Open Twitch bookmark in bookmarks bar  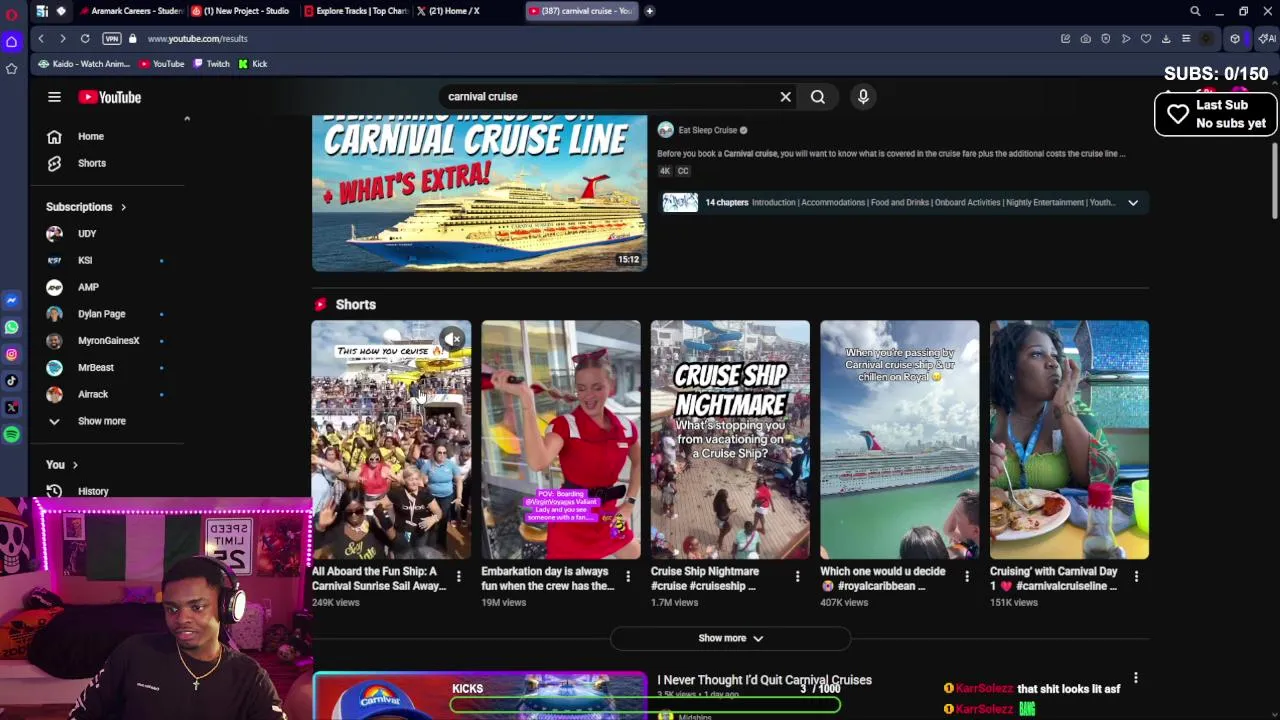click(x=212, y=64)
